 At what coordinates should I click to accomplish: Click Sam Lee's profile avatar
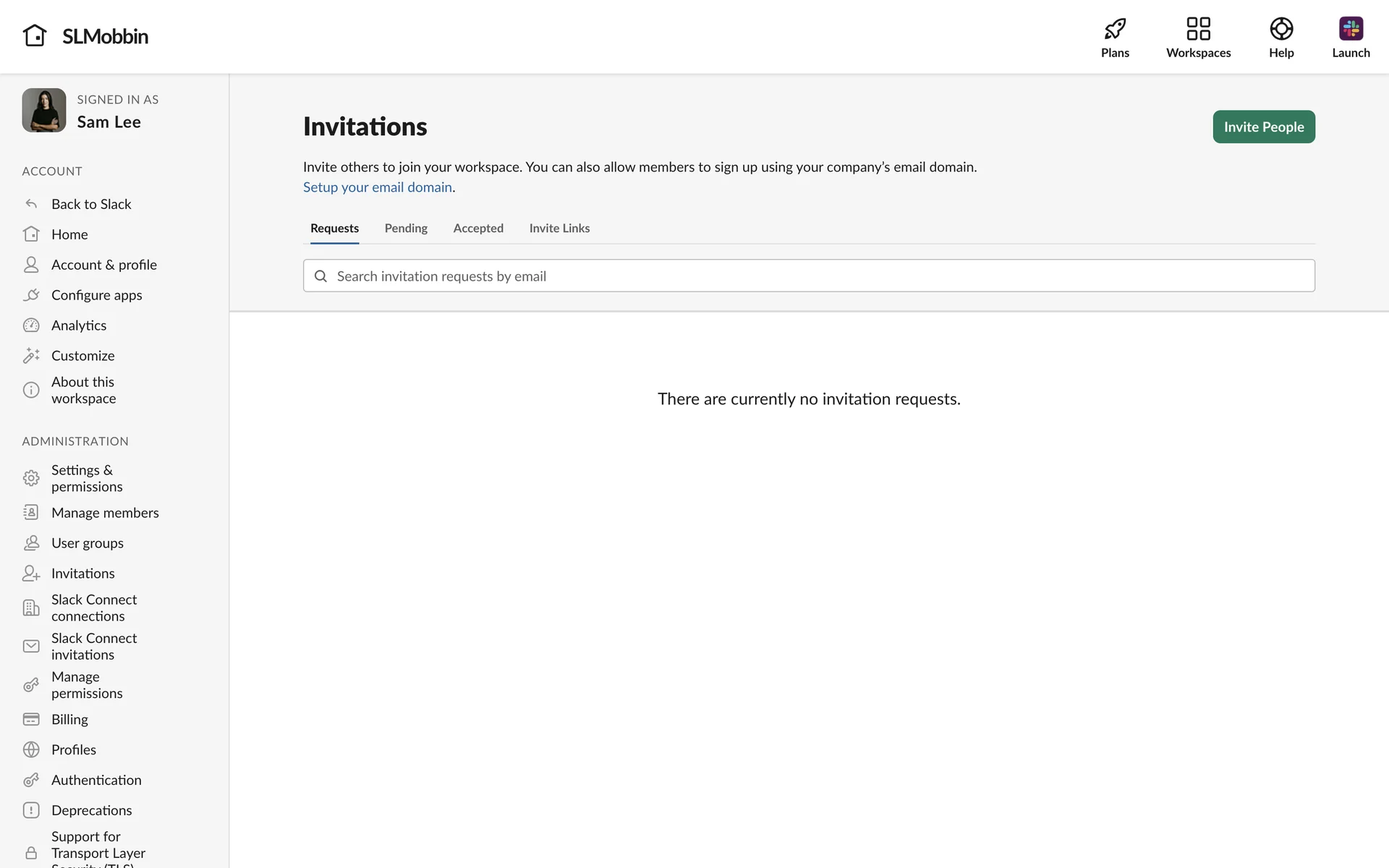pyautogui.click(x=44, y=111)
